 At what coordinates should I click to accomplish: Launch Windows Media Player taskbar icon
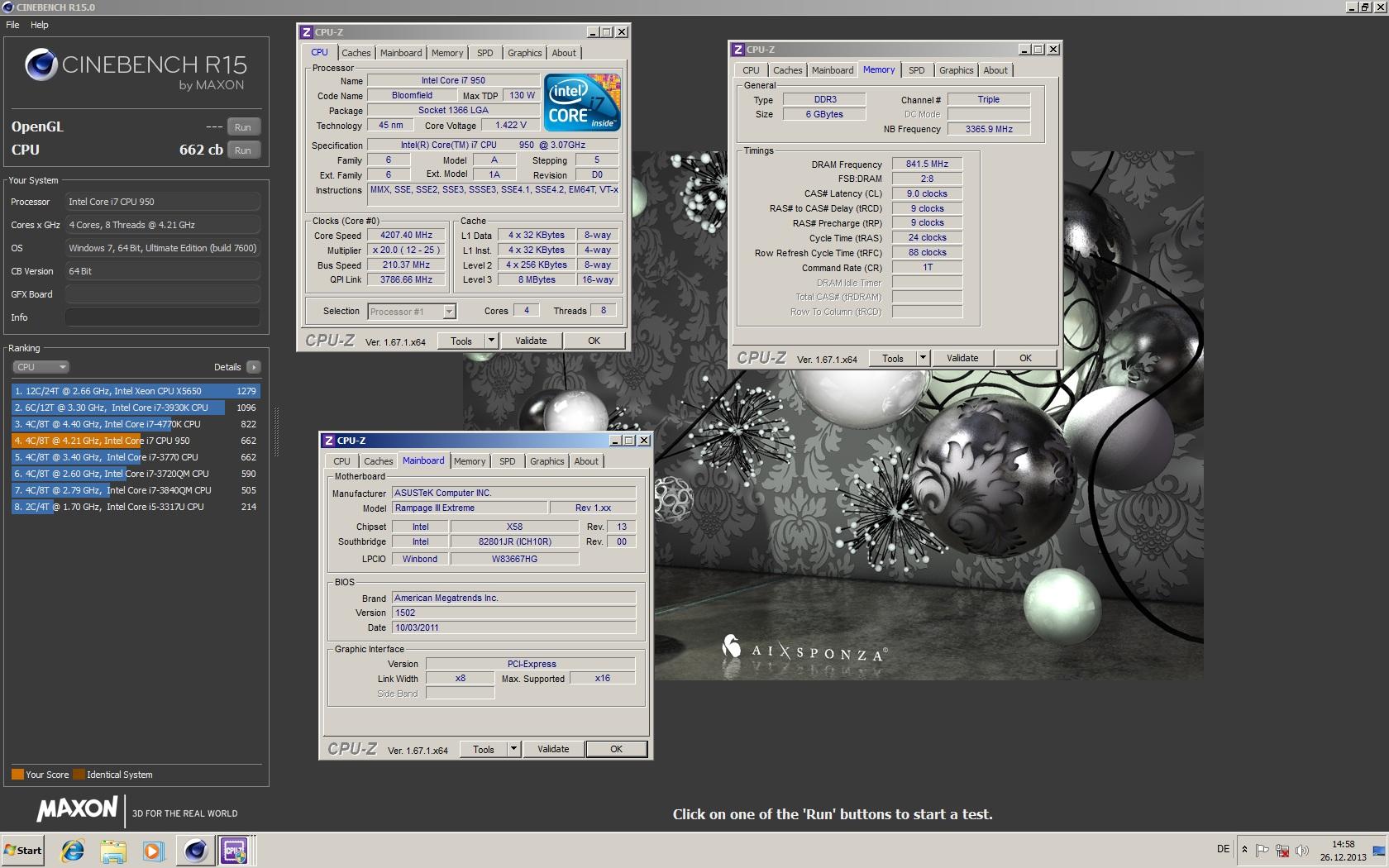pyautogui.click(x=153, y=850)
